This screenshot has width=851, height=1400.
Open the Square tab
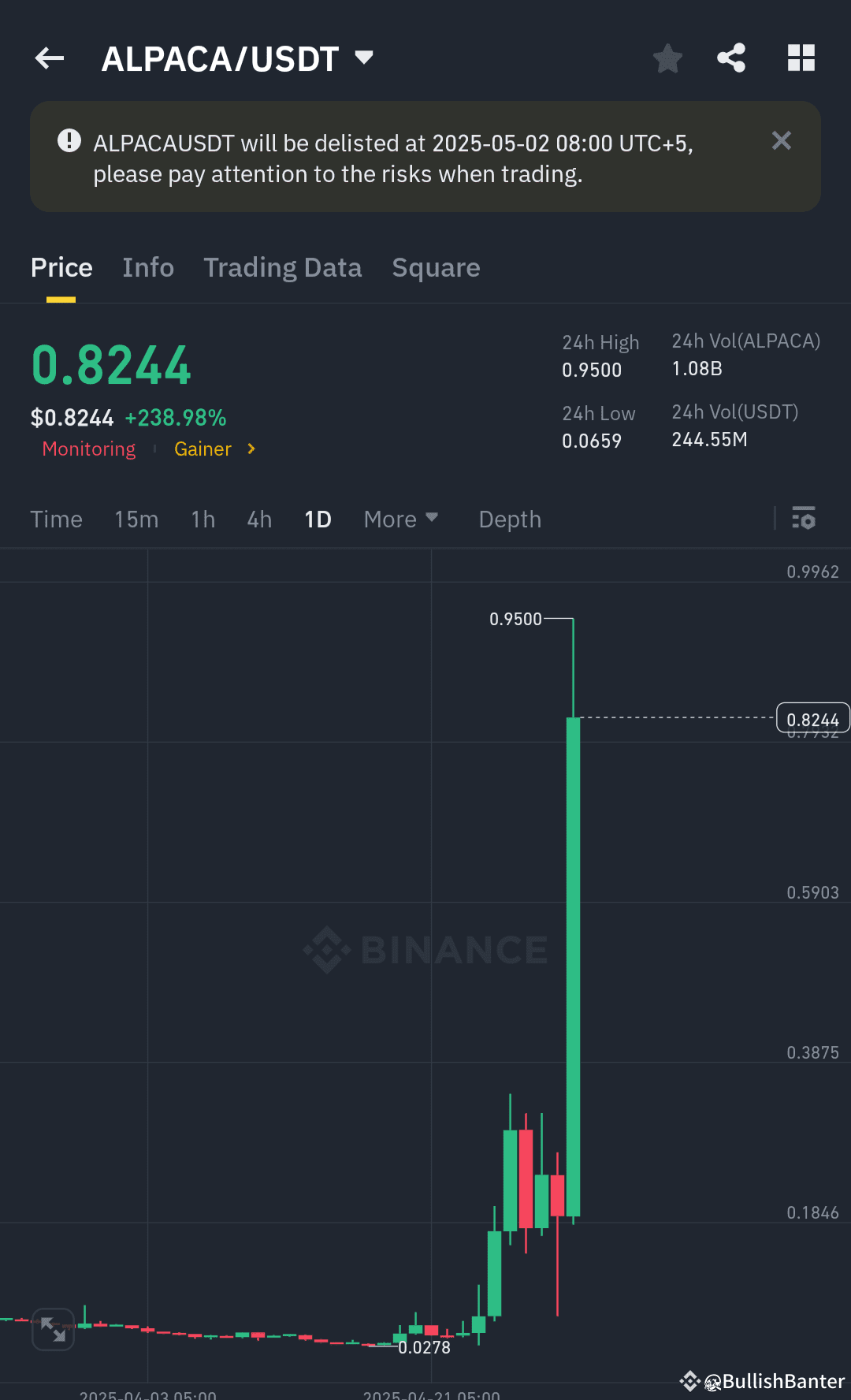click(436, 268)
